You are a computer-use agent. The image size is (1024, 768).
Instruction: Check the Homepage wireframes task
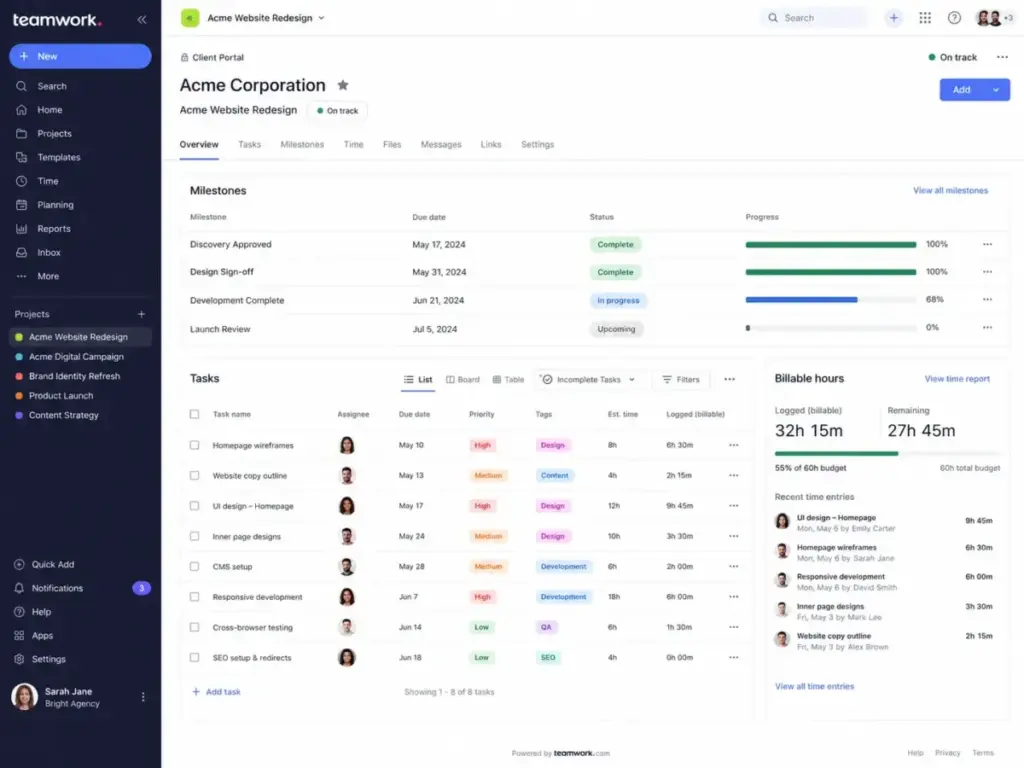(195, 445)
